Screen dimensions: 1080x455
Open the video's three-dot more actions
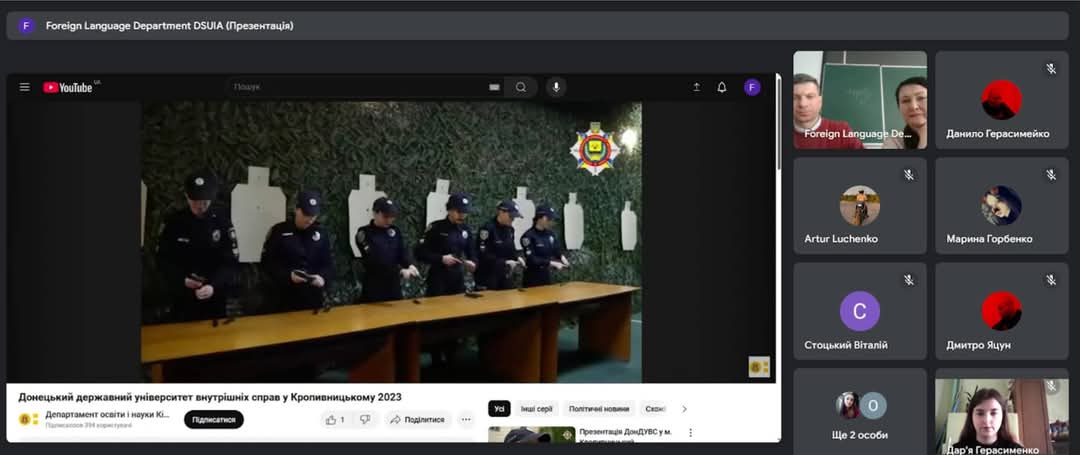(466, 419)
